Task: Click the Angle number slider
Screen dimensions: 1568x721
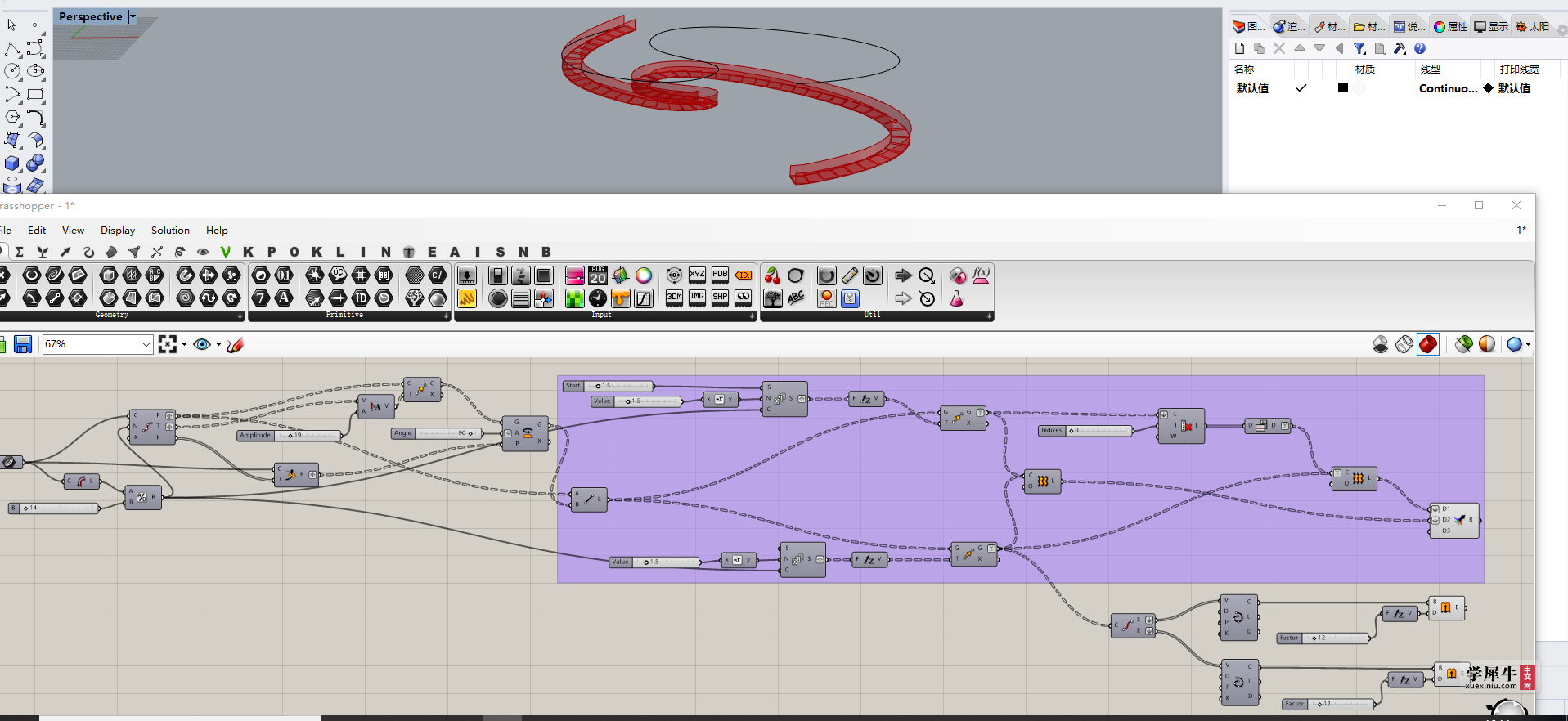Action: [436, 433]
